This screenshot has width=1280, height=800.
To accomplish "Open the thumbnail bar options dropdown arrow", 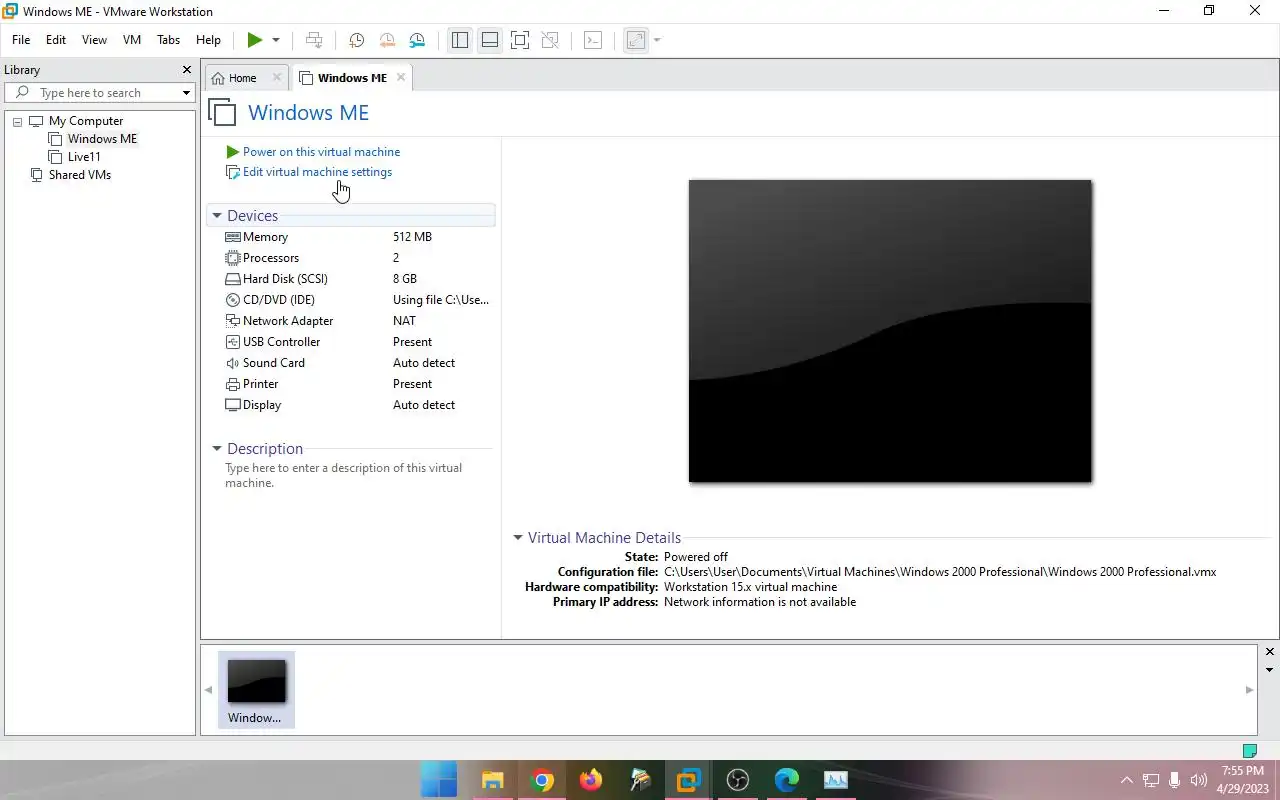I will coord(1270,670).
